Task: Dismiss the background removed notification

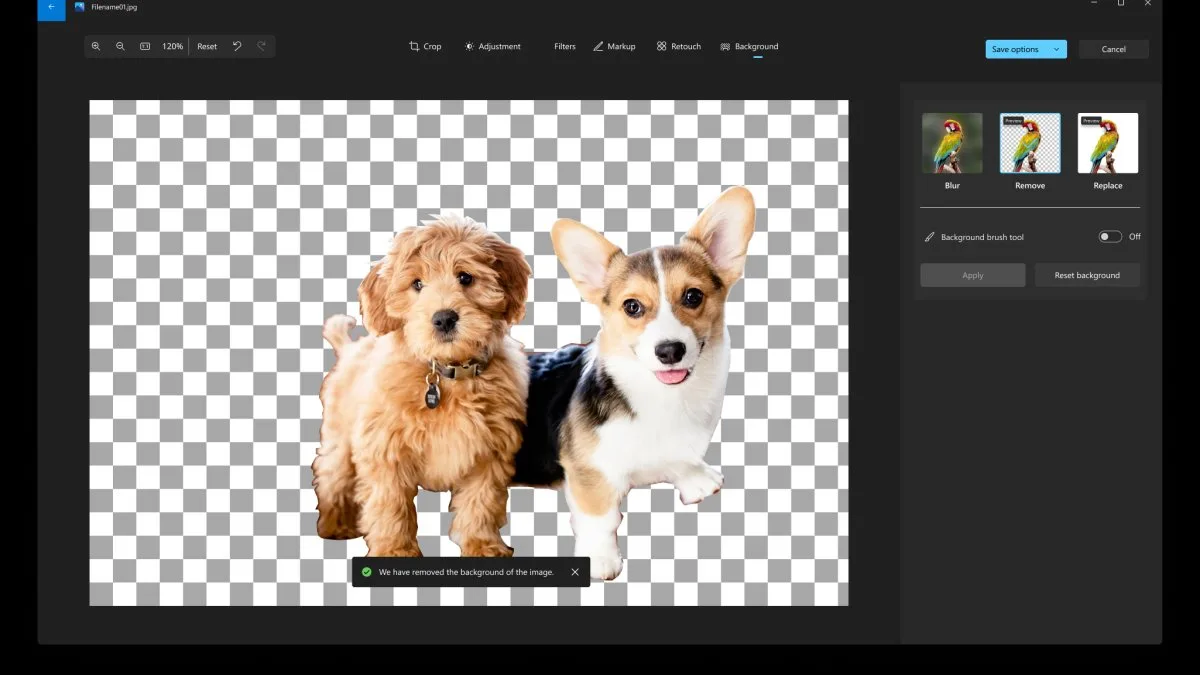Action: 575,572
